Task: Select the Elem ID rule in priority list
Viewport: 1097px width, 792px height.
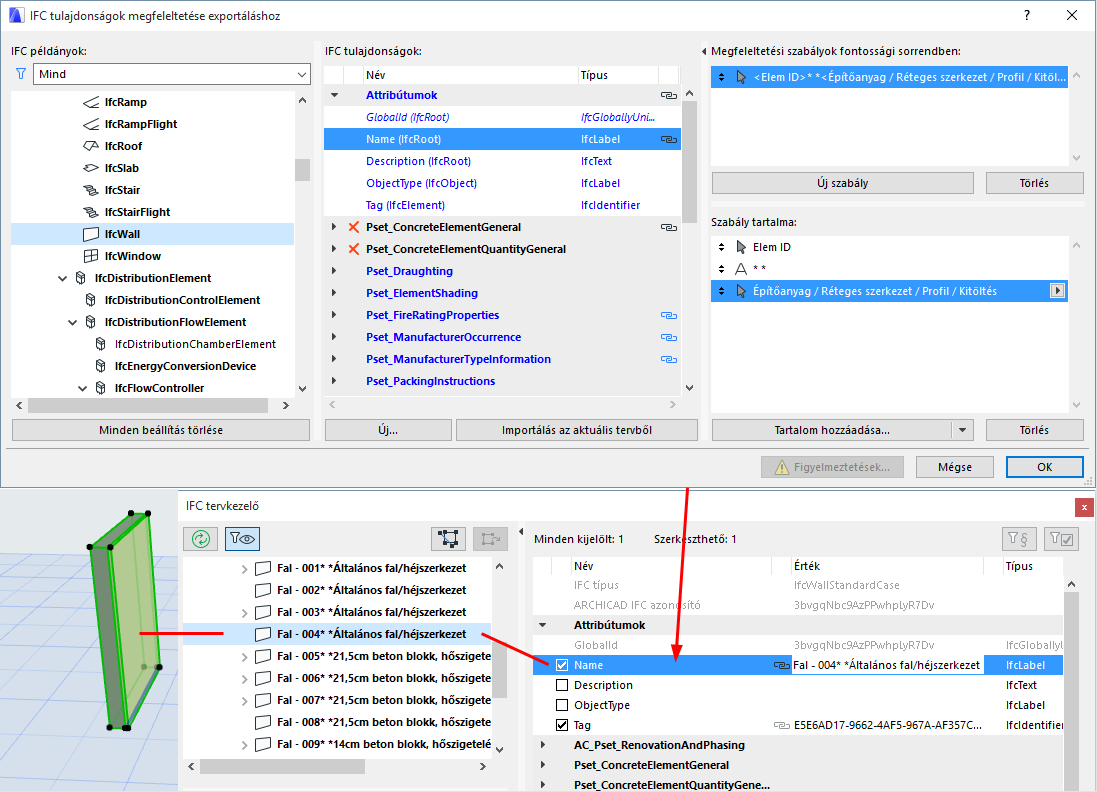Action: click(889, 77)
